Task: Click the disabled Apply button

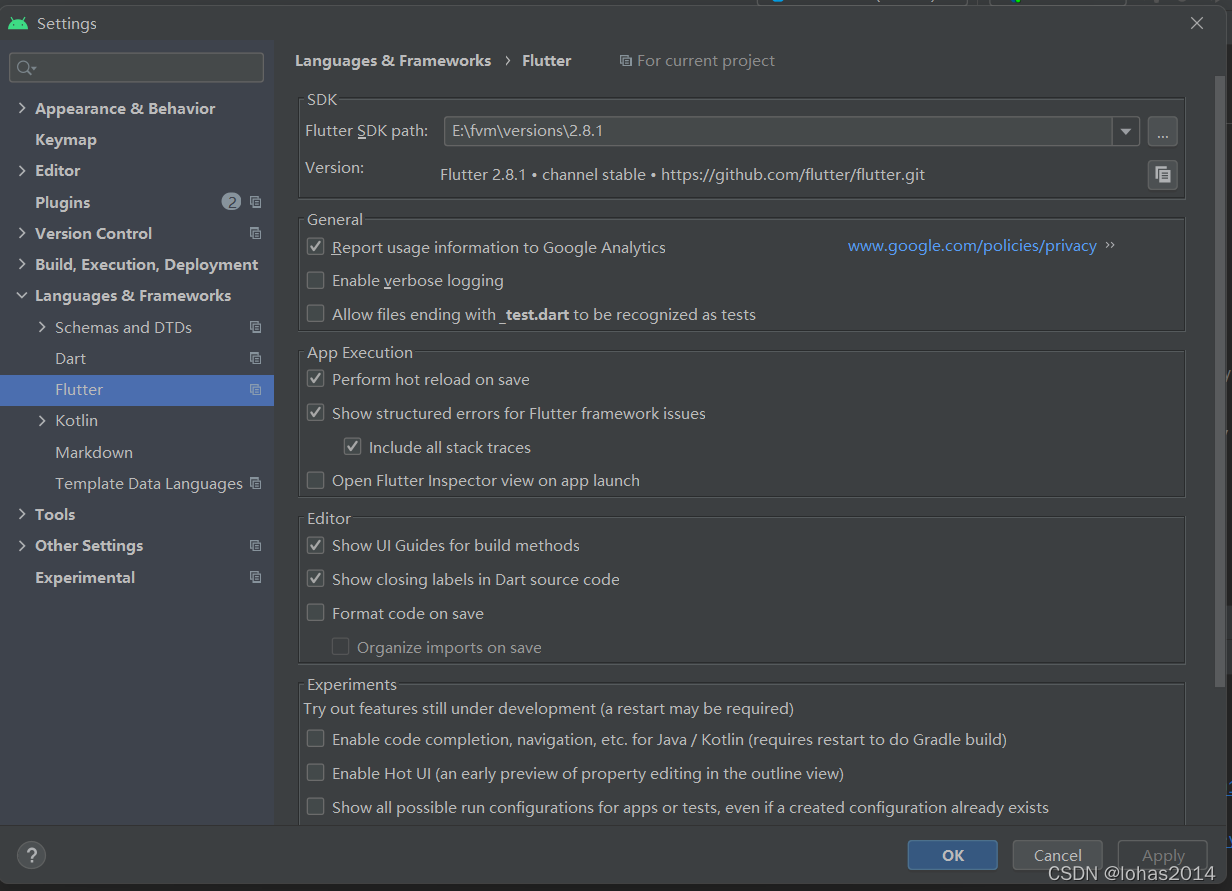Action: point(1163,855)
